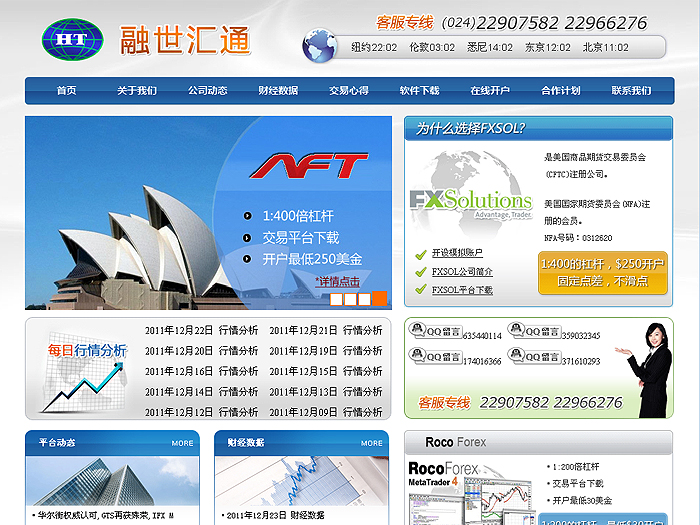This screenshot has width=700, height=525.
Task: Open the 联系我们 navigation item
Action: tap(631, 91)
